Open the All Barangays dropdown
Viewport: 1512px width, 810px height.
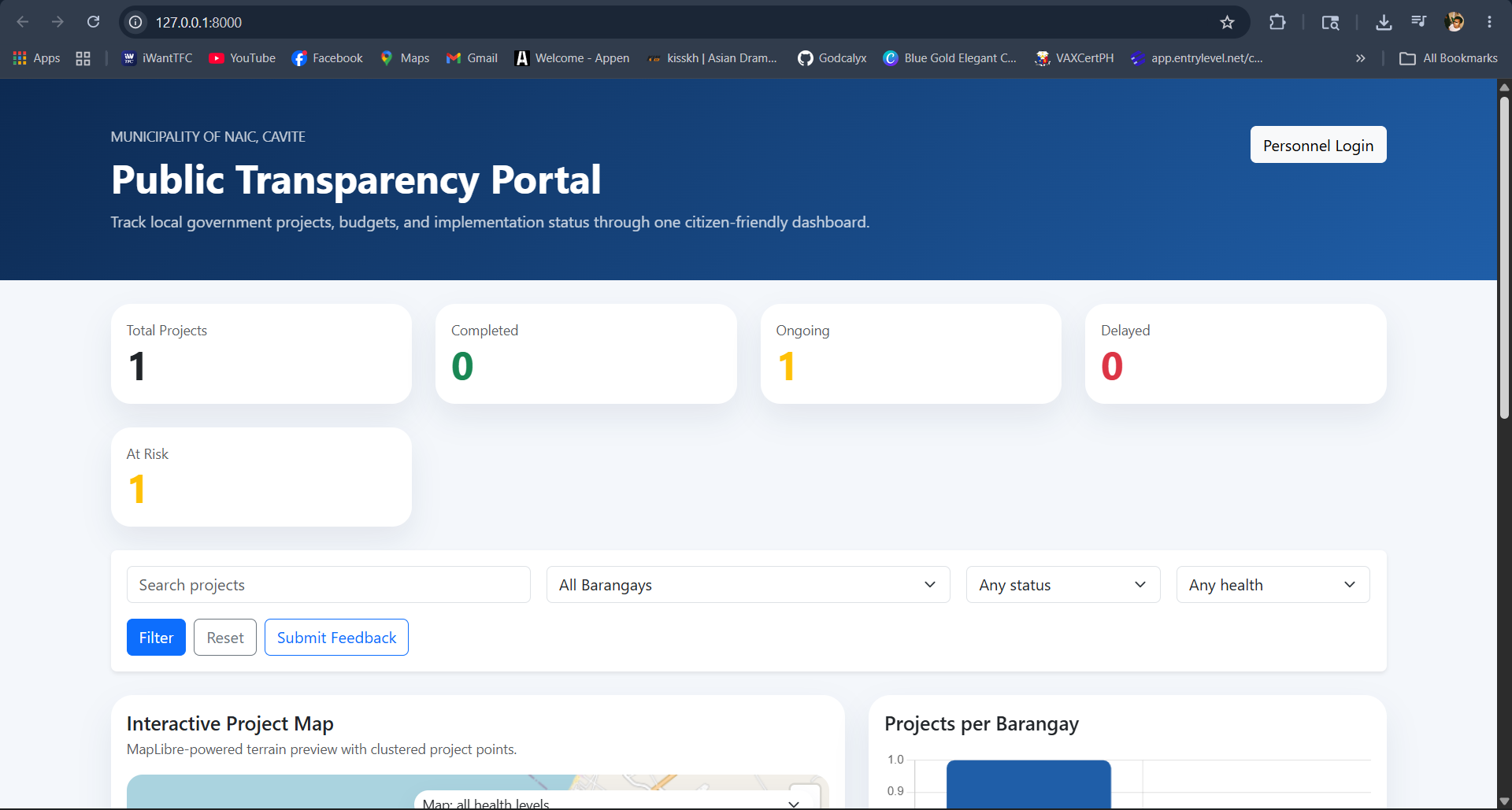(x=748, y=585)
